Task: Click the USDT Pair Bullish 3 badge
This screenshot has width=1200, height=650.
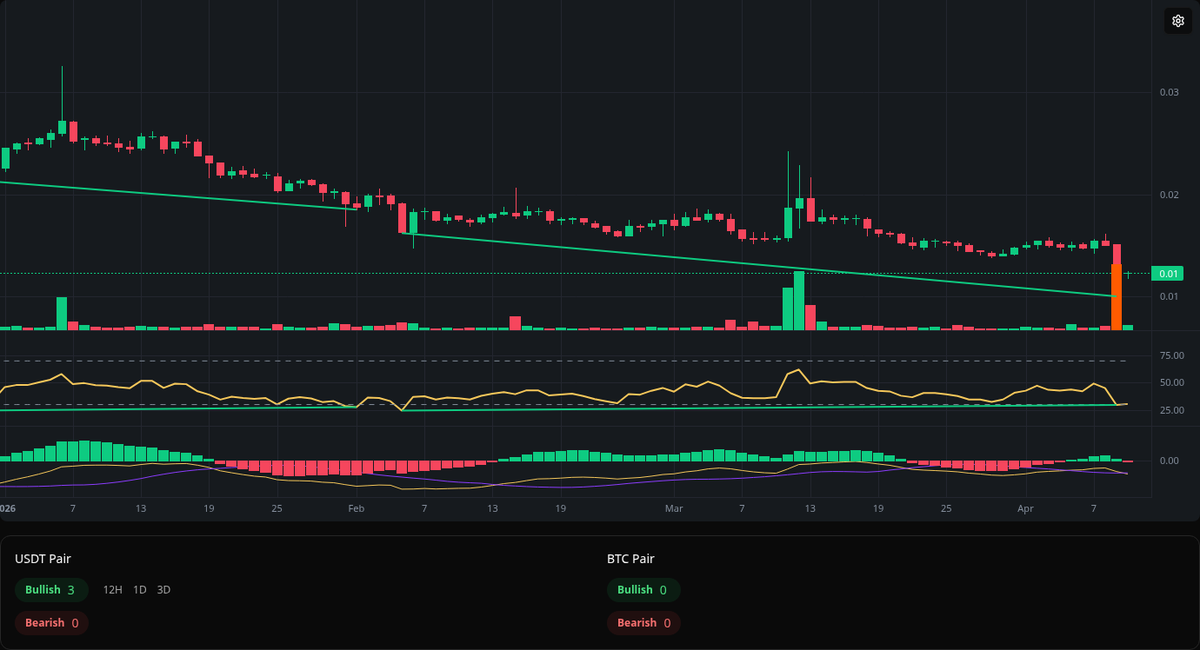Action: (51, 590)
